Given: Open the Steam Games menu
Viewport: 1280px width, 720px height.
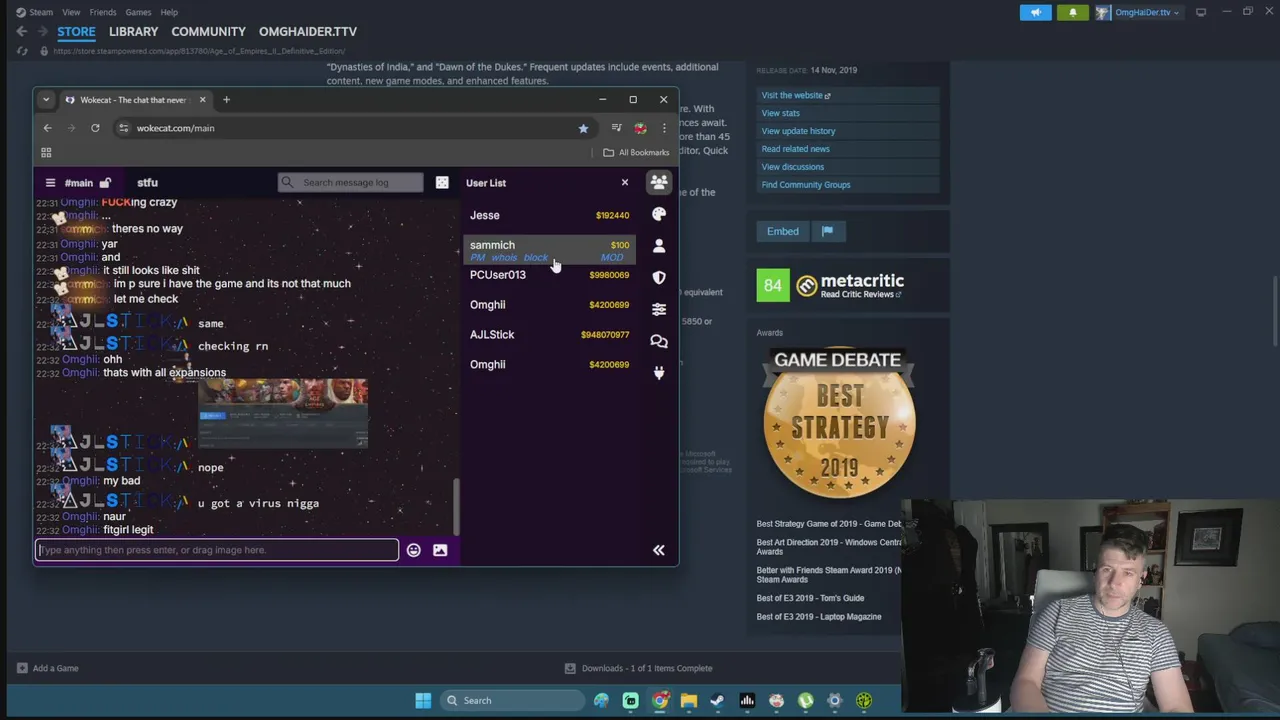Looking at the screenshot, I should 138,12.
